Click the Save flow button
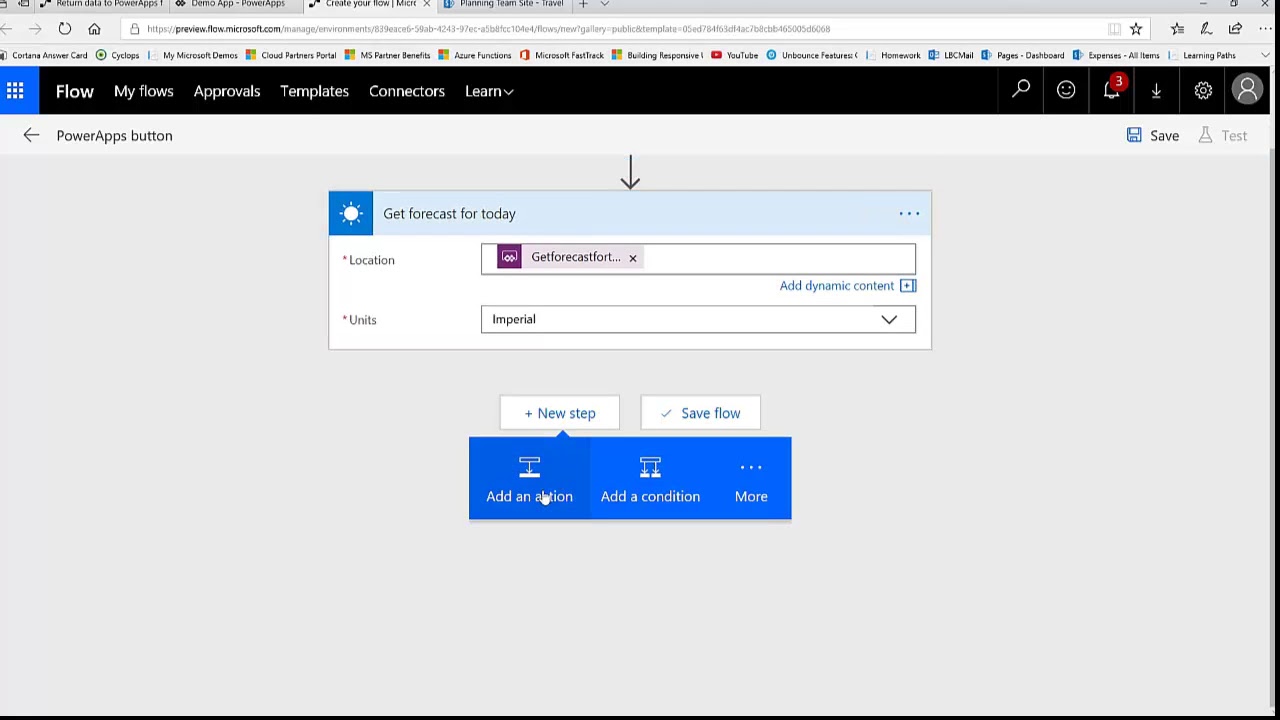The height and width of the screenshot is (720, 1280). [700, 413]
